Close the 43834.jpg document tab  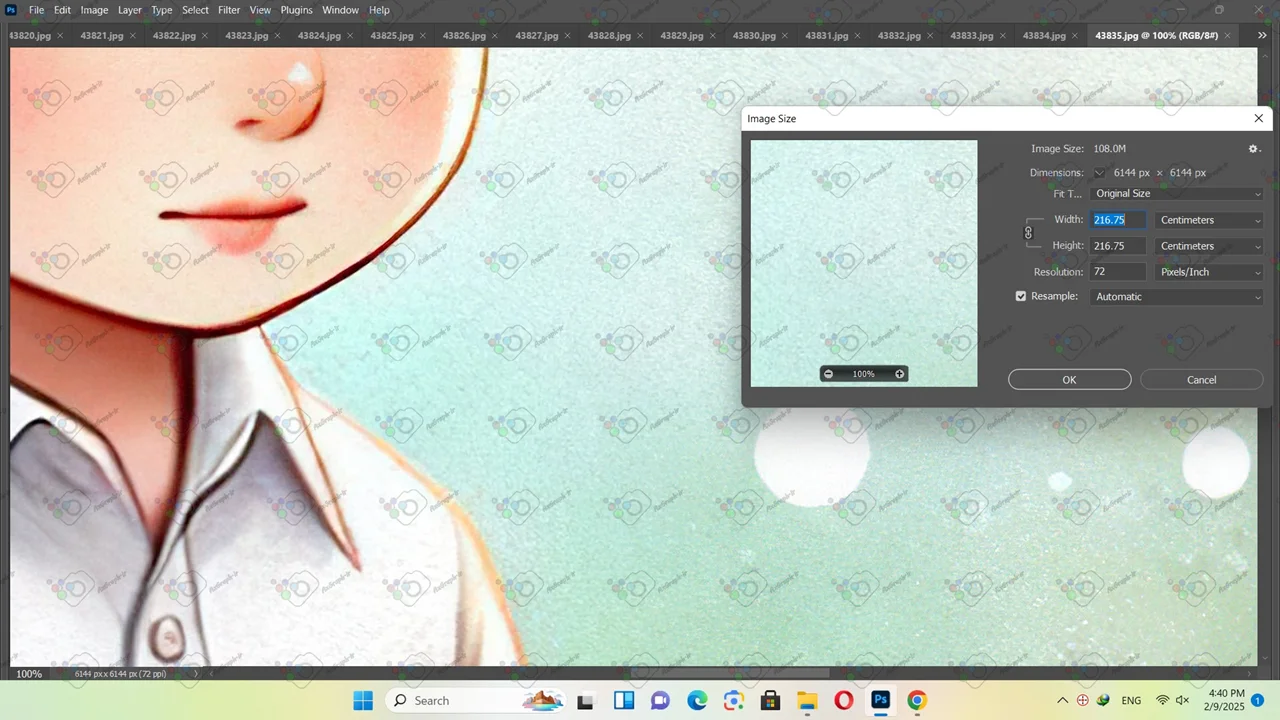point(1076,36)
